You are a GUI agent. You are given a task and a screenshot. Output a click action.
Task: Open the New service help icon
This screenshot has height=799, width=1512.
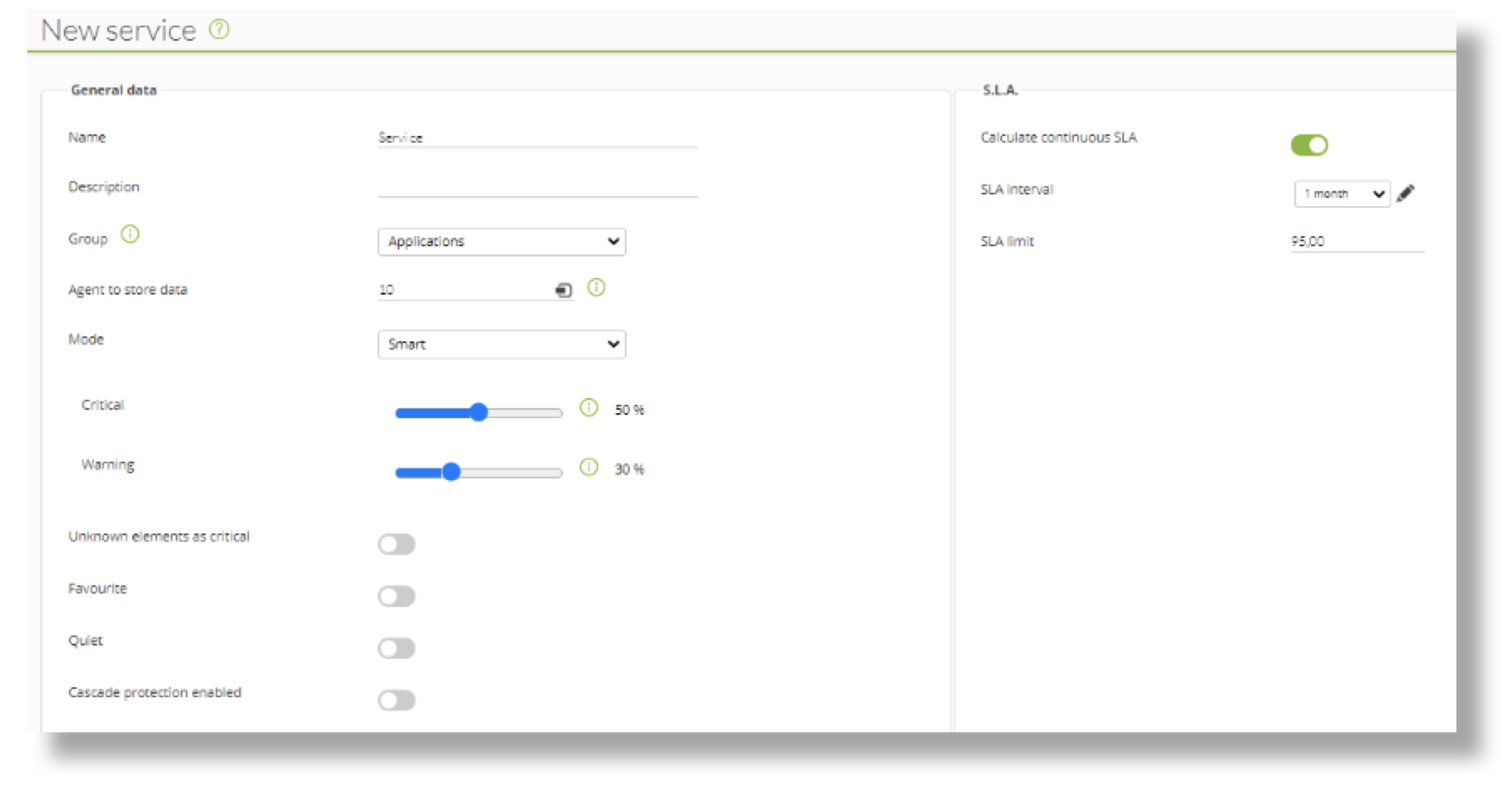[219, 30]
